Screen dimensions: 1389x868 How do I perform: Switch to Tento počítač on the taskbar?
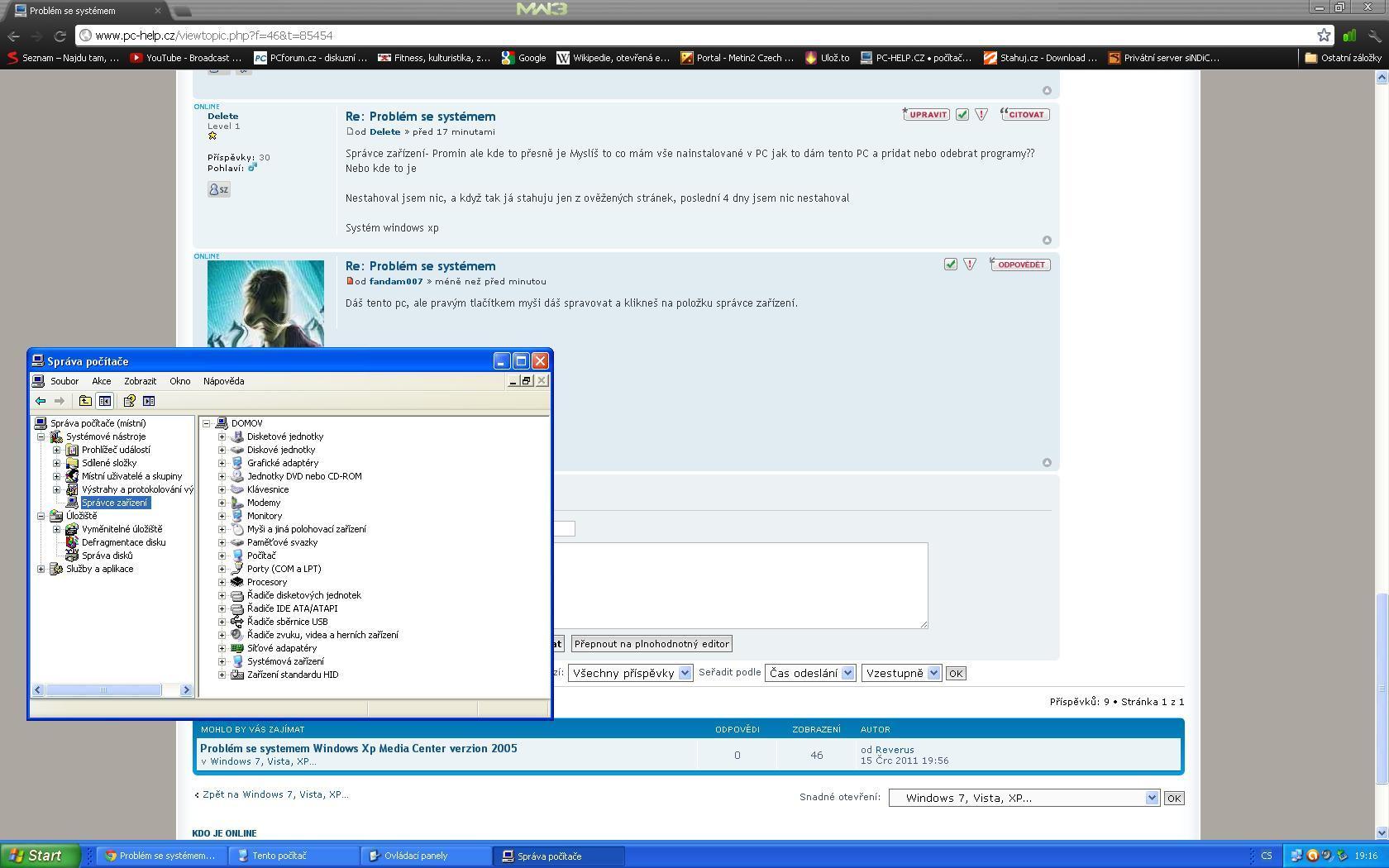pyautogui.click(x=294, y=856)
